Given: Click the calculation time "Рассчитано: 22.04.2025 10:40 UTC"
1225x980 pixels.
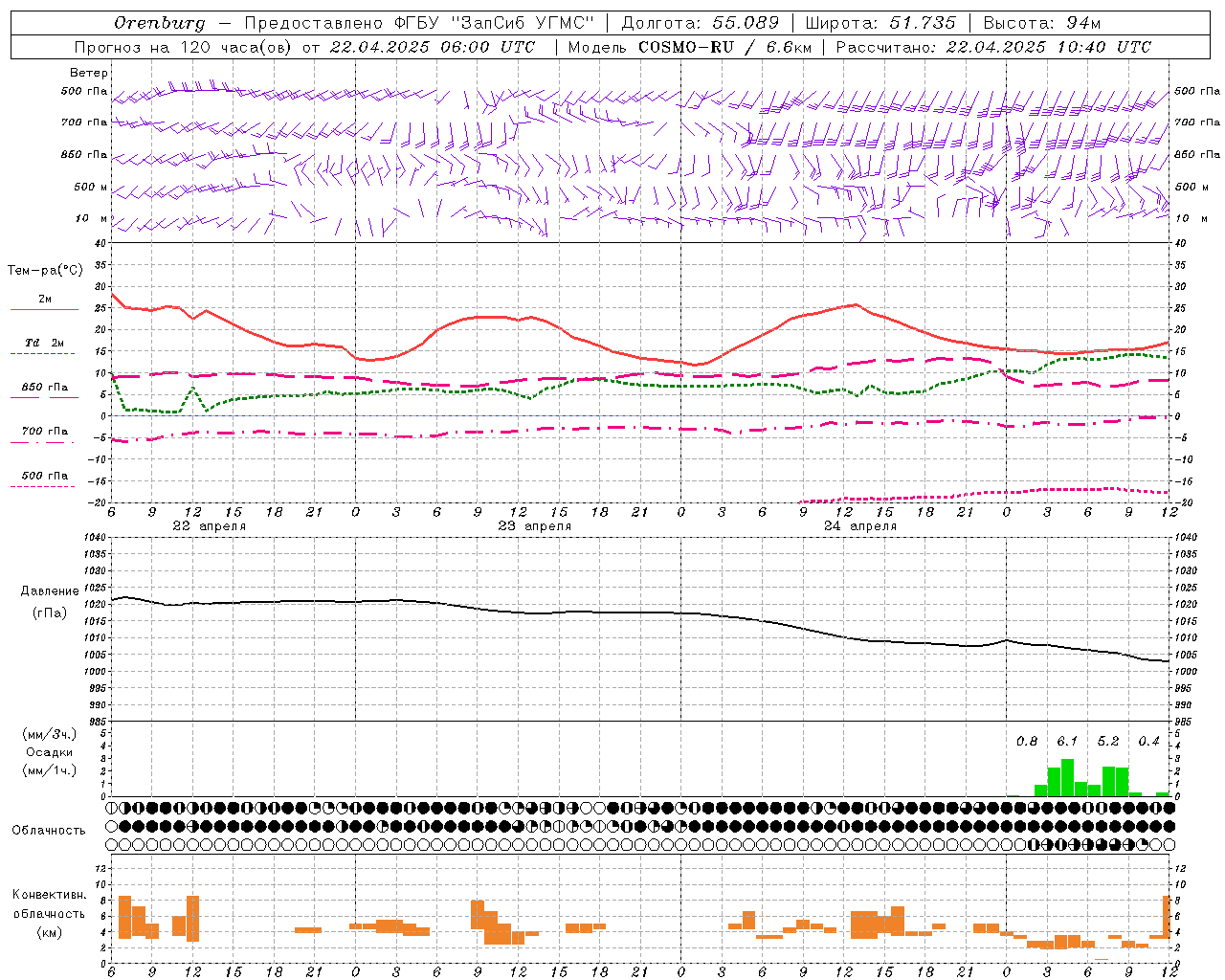Looking at the screenshot, I should 993,47.
